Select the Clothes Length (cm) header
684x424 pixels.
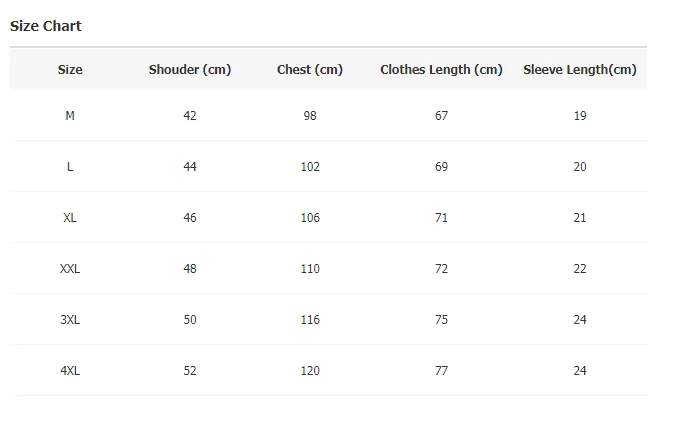(x=441, y=70)
